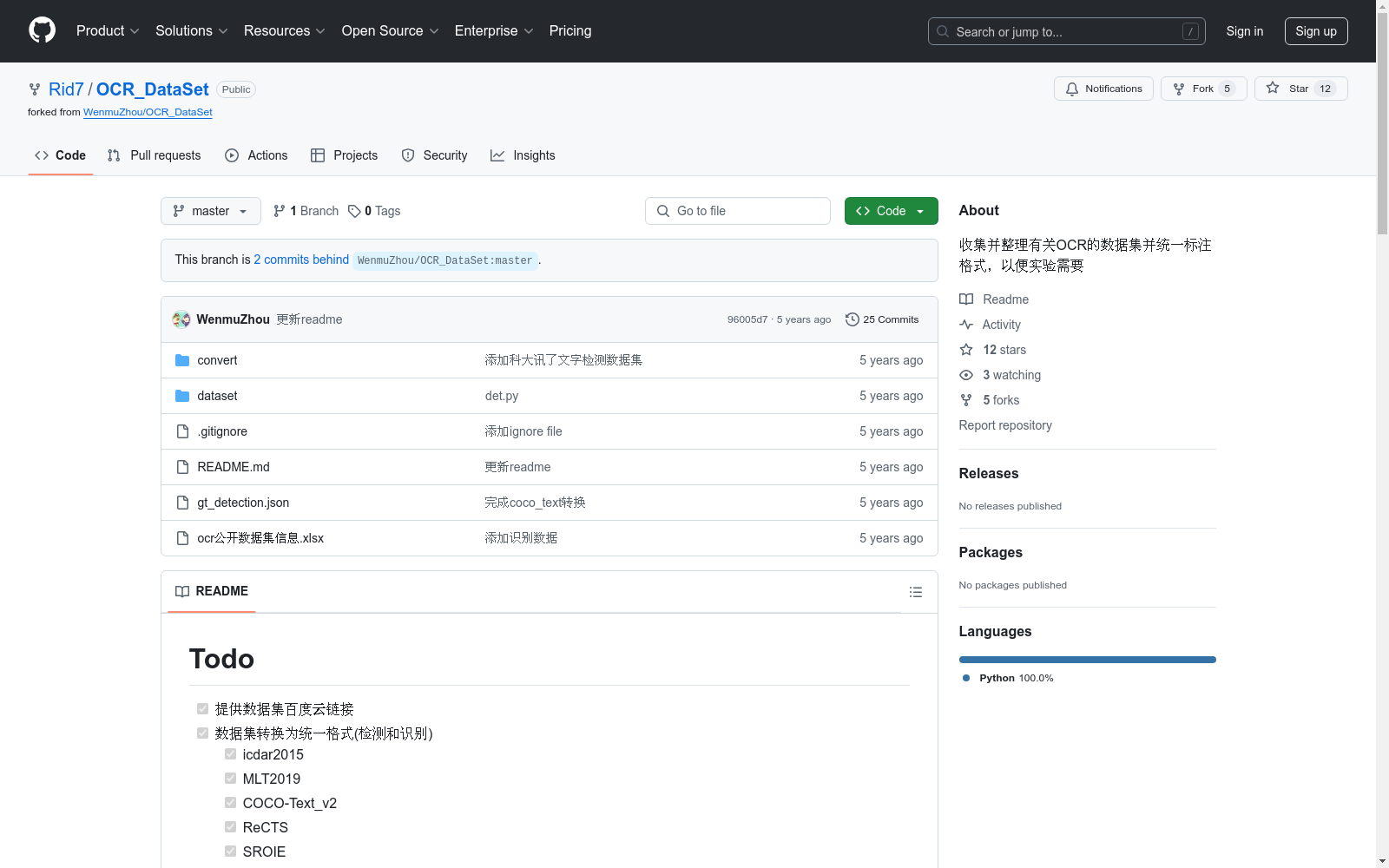Open the Pricing page
Screen dimensions: 1389x868
570,31
